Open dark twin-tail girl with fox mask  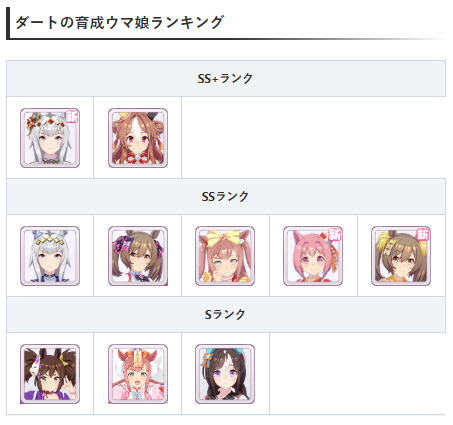(50, 374)
